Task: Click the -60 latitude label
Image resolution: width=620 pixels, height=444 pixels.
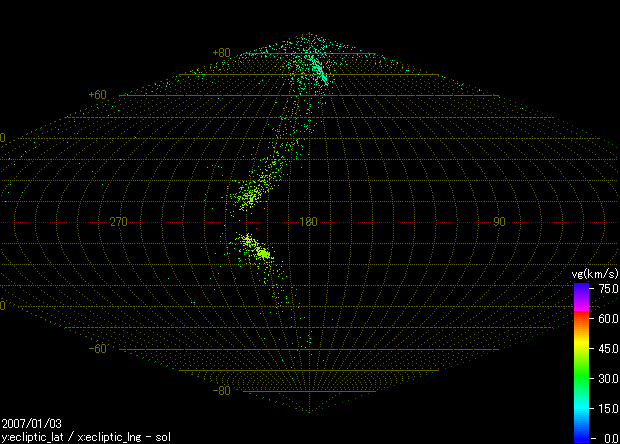Action: [x=98, y=349]
